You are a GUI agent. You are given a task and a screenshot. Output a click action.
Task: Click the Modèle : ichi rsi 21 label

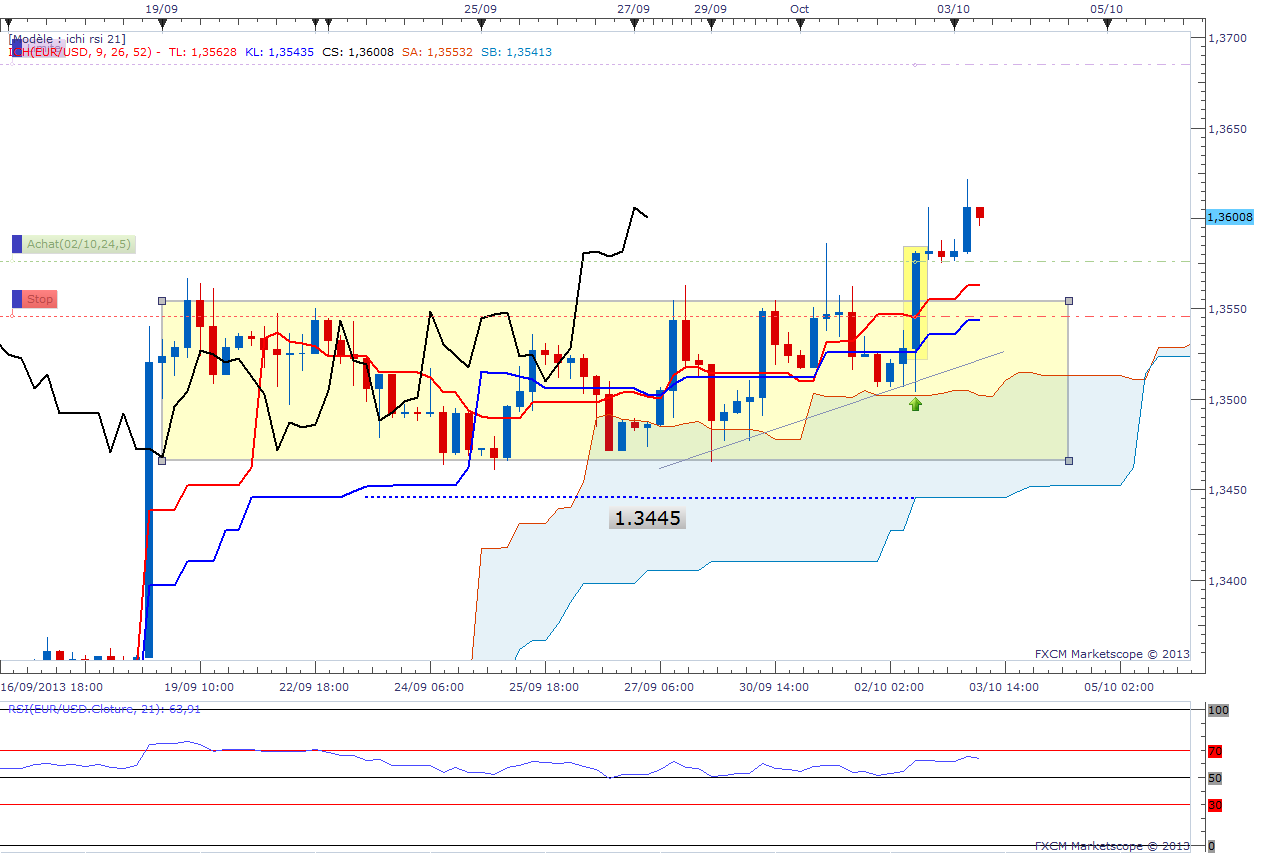(67, 39)
